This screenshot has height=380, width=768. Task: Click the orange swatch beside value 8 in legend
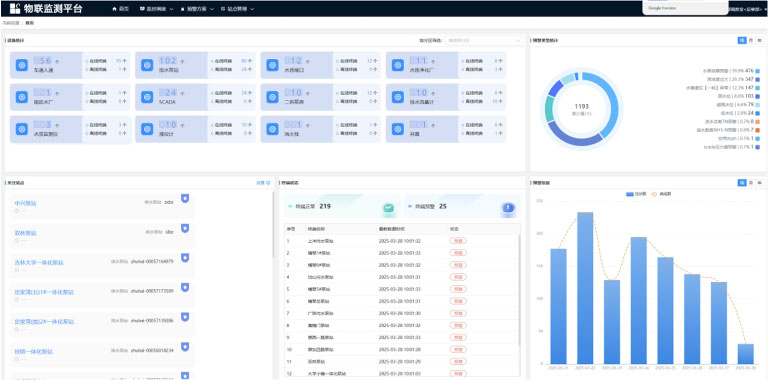(758, 121)
